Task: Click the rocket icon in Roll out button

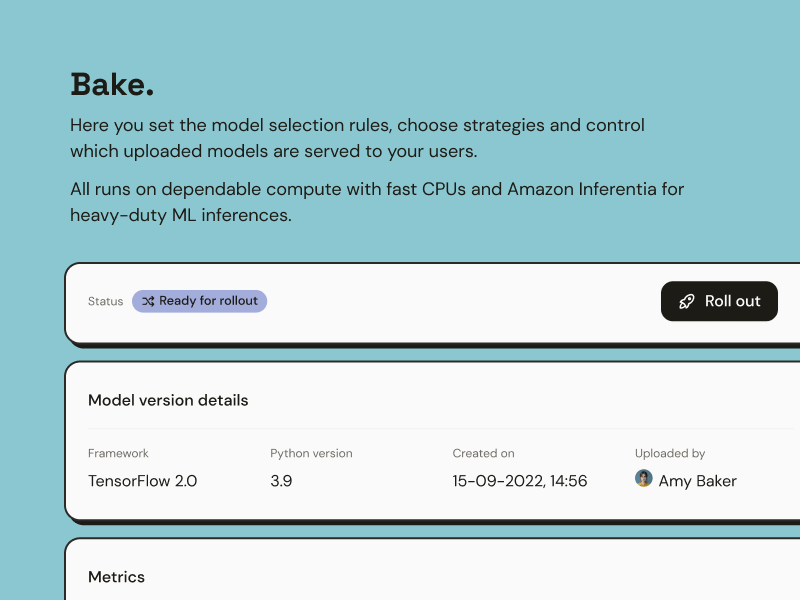Action: pos(687,302)
